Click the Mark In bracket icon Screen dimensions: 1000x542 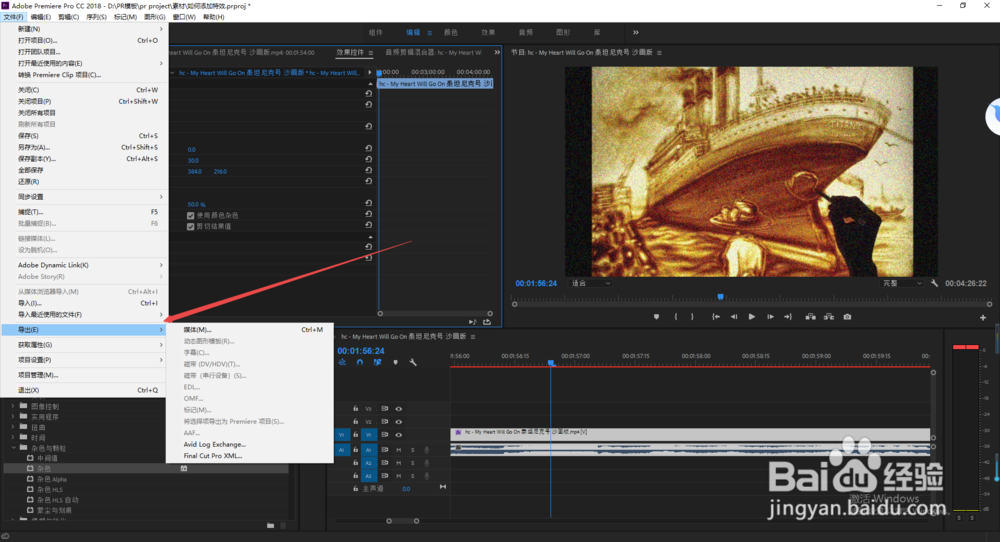pos(675,317)
